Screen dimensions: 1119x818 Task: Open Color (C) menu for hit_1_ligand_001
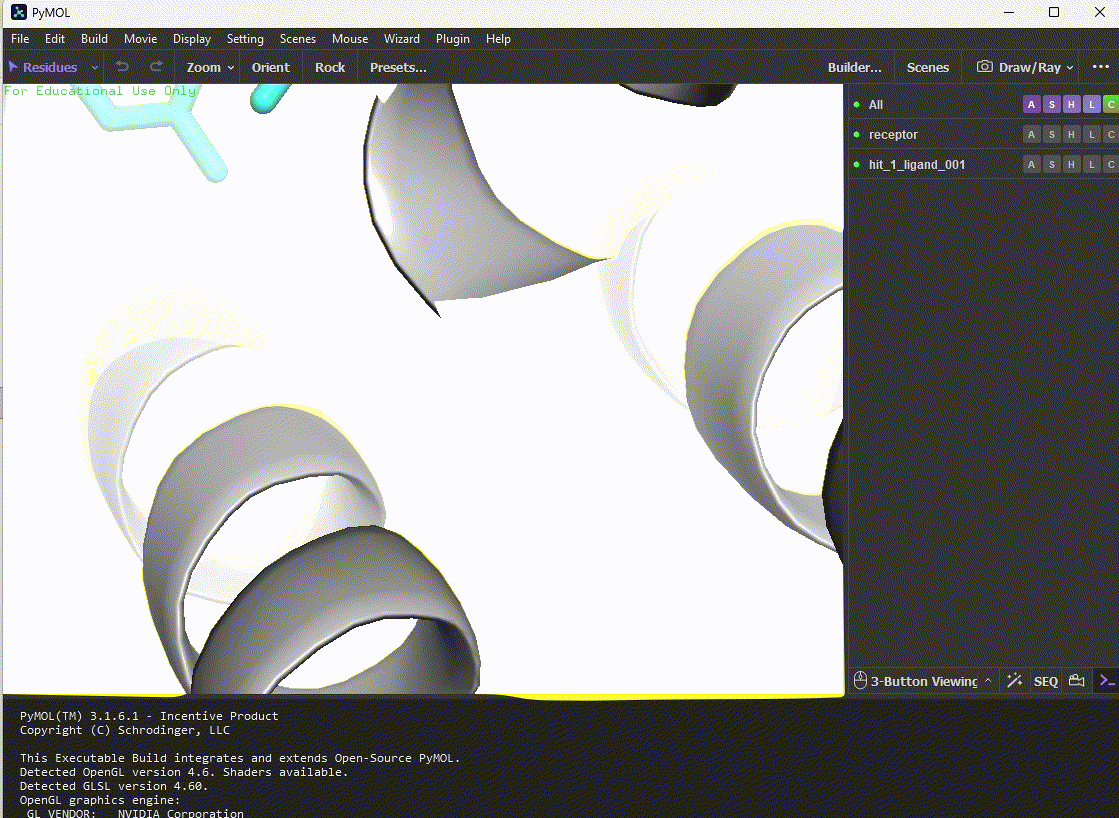click(1111, 164)
